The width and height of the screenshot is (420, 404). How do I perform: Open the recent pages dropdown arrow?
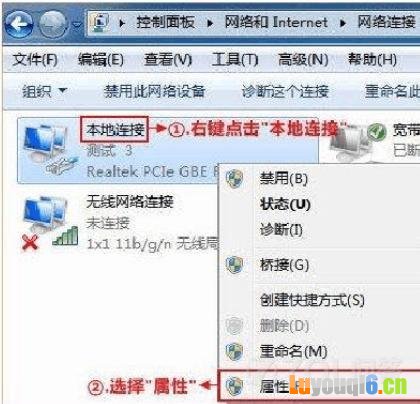[x=77, y=25]
